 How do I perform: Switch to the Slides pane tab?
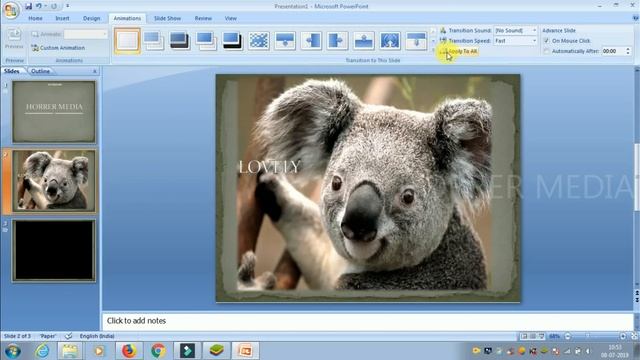tap(12, 71)
